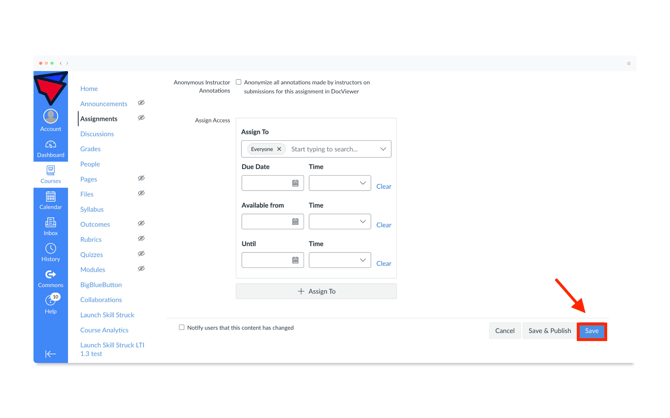Viewport: 670px width, 418px height.
Task: Open Due Date calendar picker icon
Action: 295,183
